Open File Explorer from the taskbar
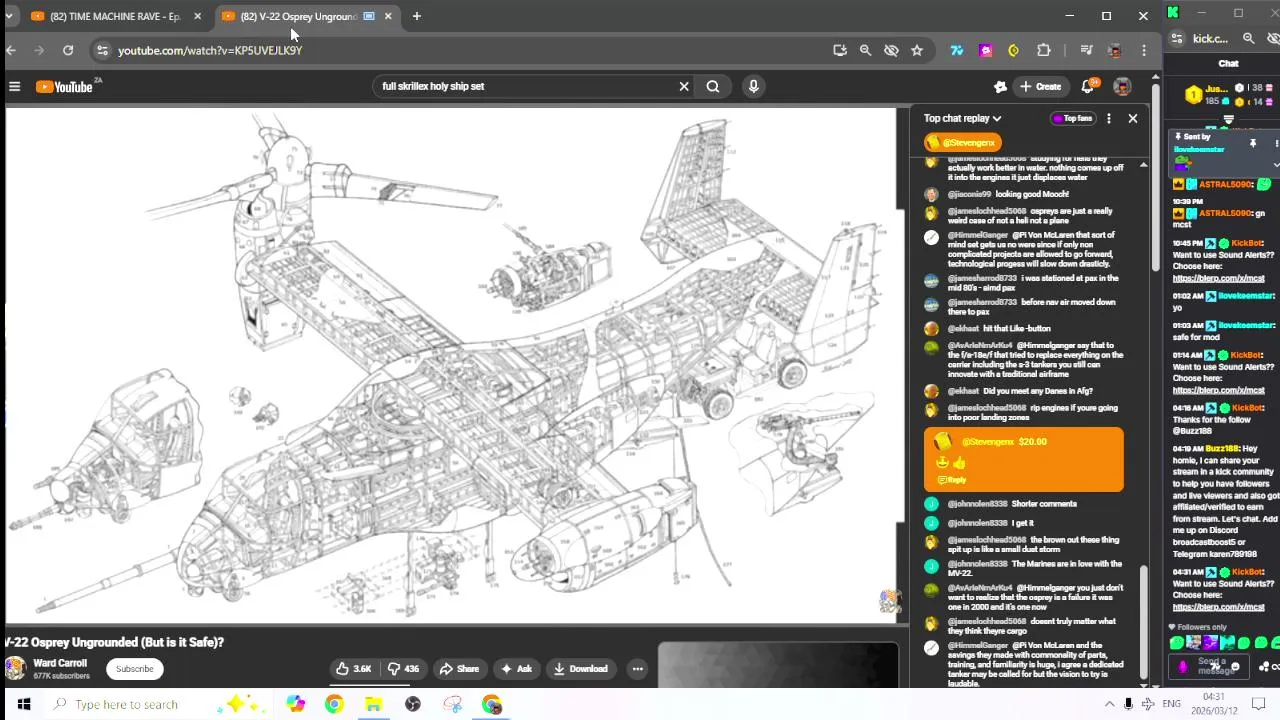Image resolution: width=1280 pixels, height=720 pixels. (x=373, y=704)
